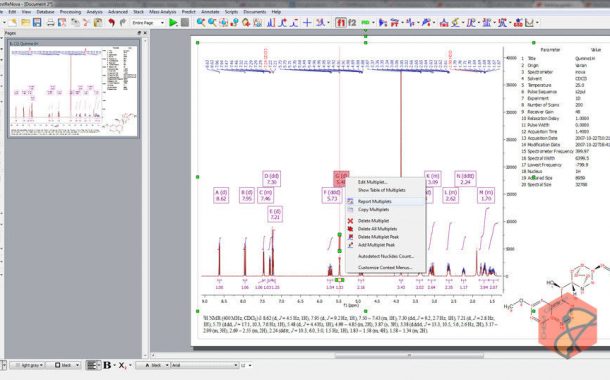Click the red Undo arrow icon

(x=112, y=23)
